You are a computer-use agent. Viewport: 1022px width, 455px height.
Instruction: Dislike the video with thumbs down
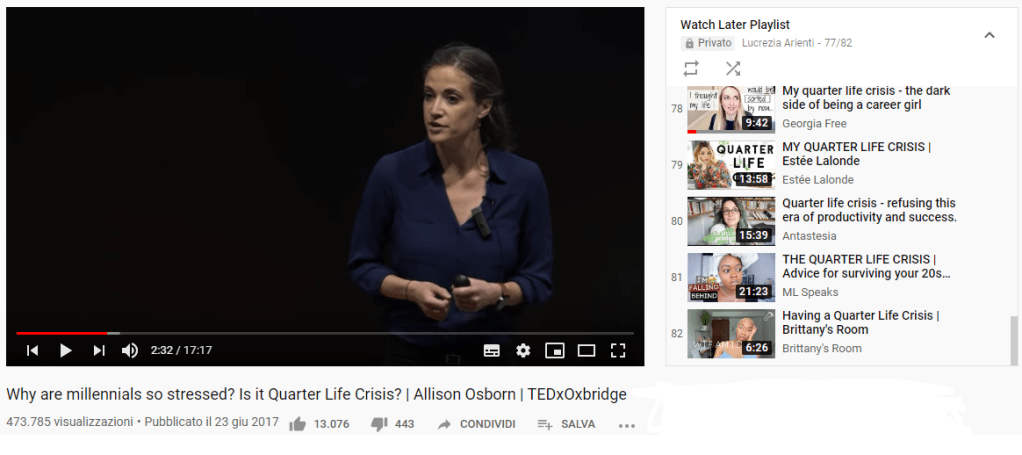click(x=379, y=424)
